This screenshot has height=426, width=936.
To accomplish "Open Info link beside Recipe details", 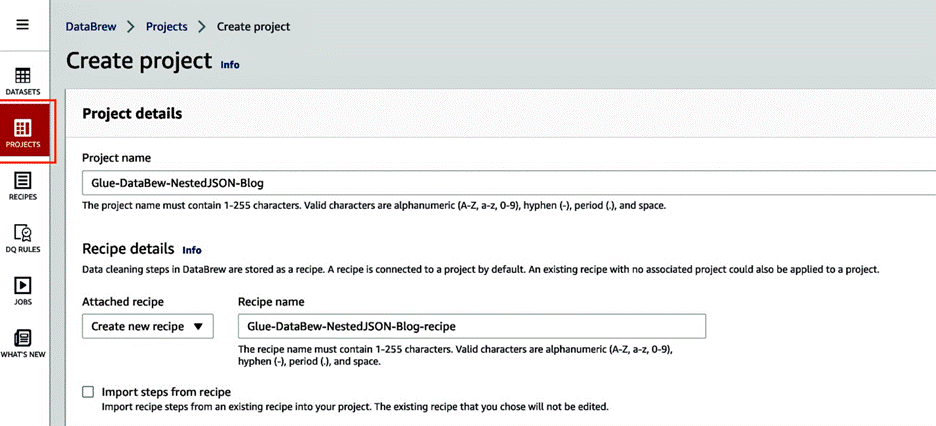I will (x=192, y=250).
